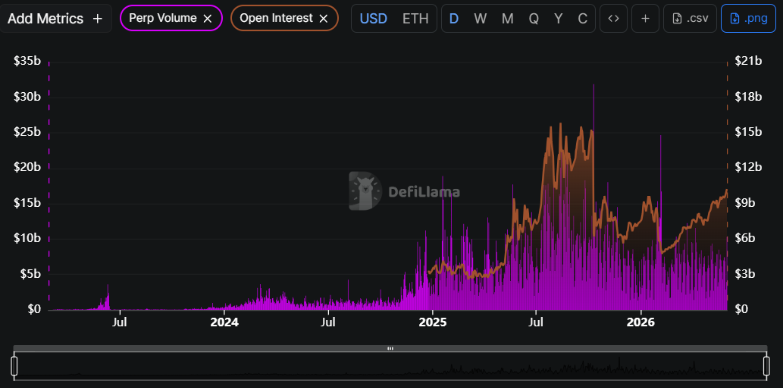
Task: Remove the Perp Volume metric chip
Action: click(x=208, y=19)
